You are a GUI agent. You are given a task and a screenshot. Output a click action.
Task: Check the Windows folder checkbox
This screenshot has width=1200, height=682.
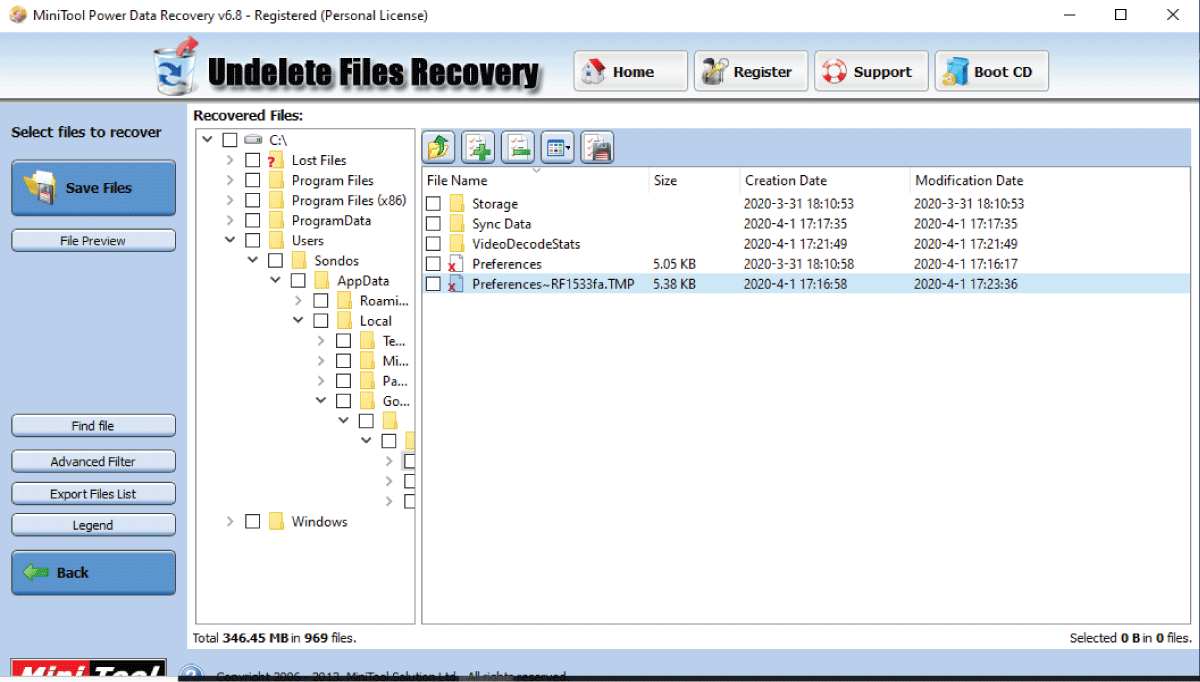tap(252, 521)
